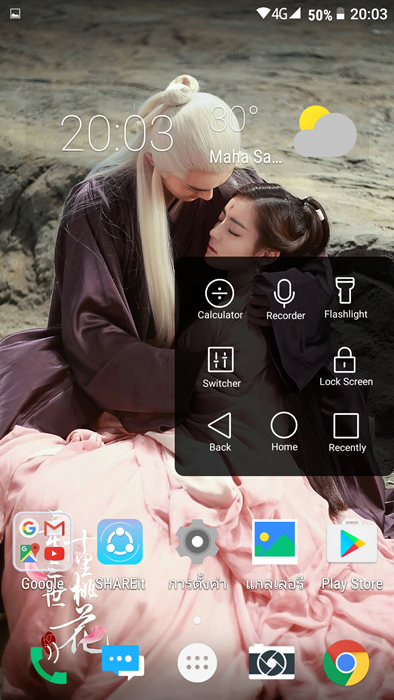Tap the 20:03 clock widget
Viewport: 394px width, 700px height.
[x=117, y=133]
